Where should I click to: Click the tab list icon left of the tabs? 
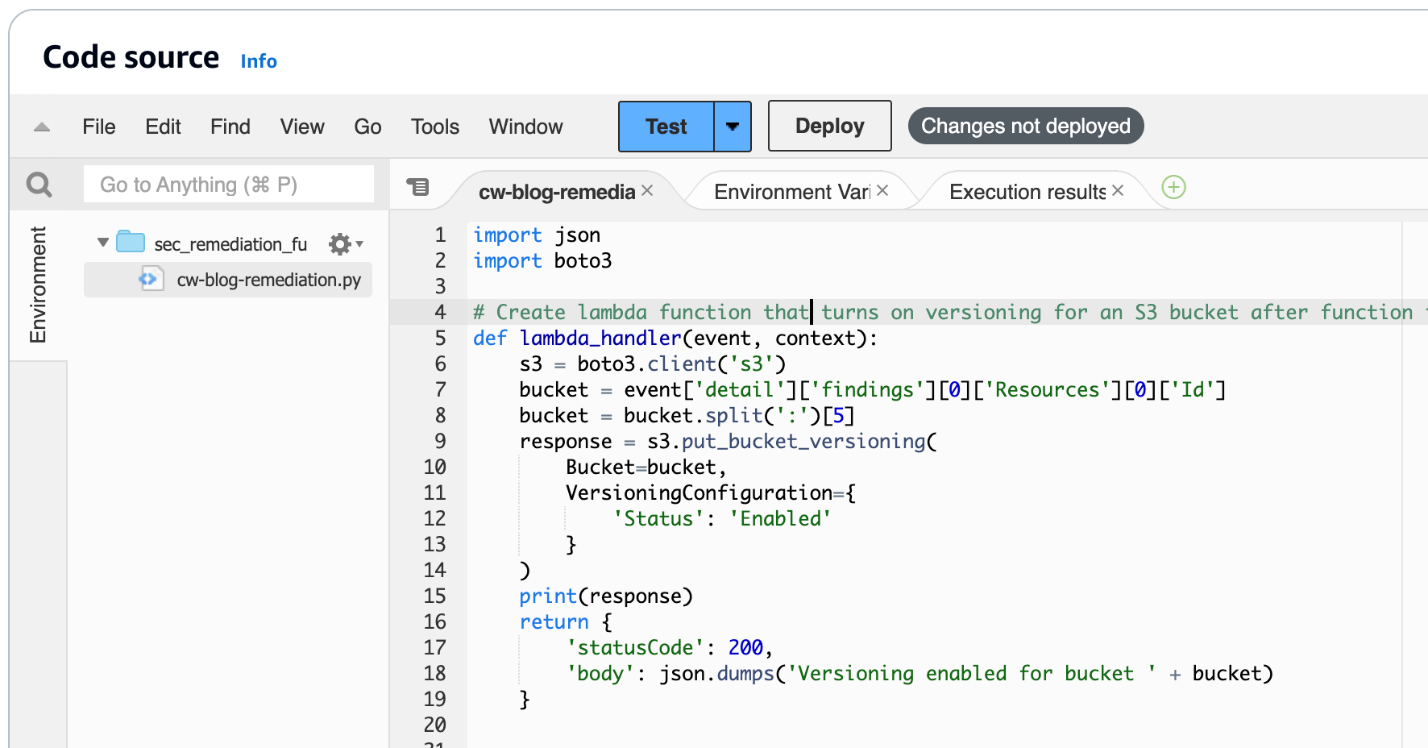click(x=419, y=187)
